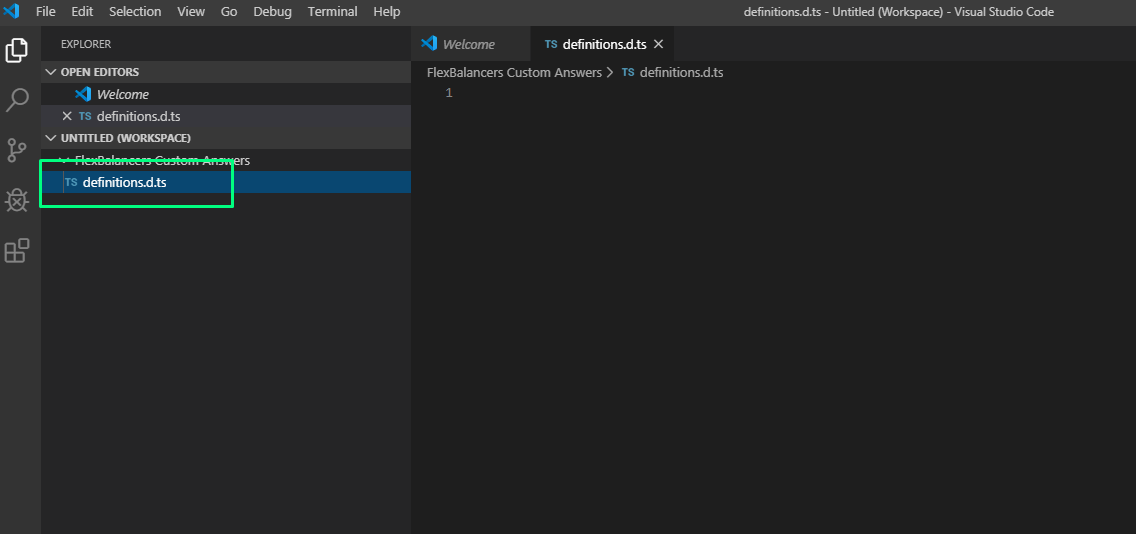1136x534 pixels.
Task: Open the Search view icon
Action: point(17,100)
